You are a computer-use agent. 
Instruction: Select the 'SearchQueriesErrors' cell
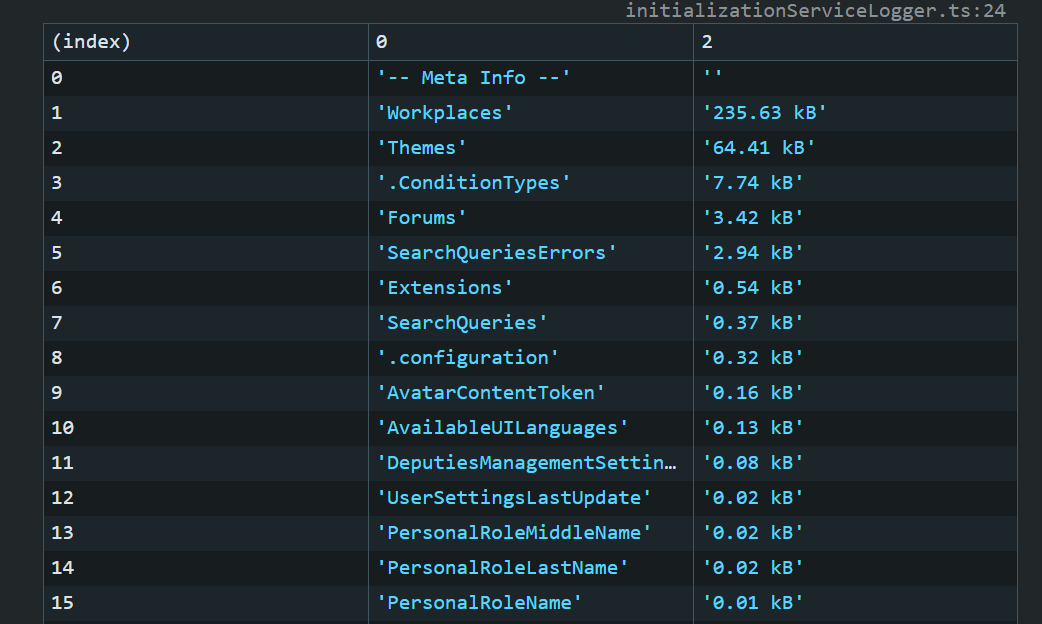tap(496, 253)
